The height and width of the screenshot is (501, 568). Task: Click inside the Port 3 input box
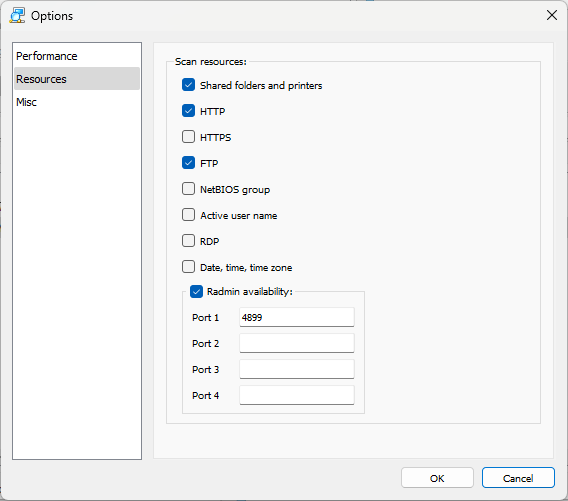297,369
